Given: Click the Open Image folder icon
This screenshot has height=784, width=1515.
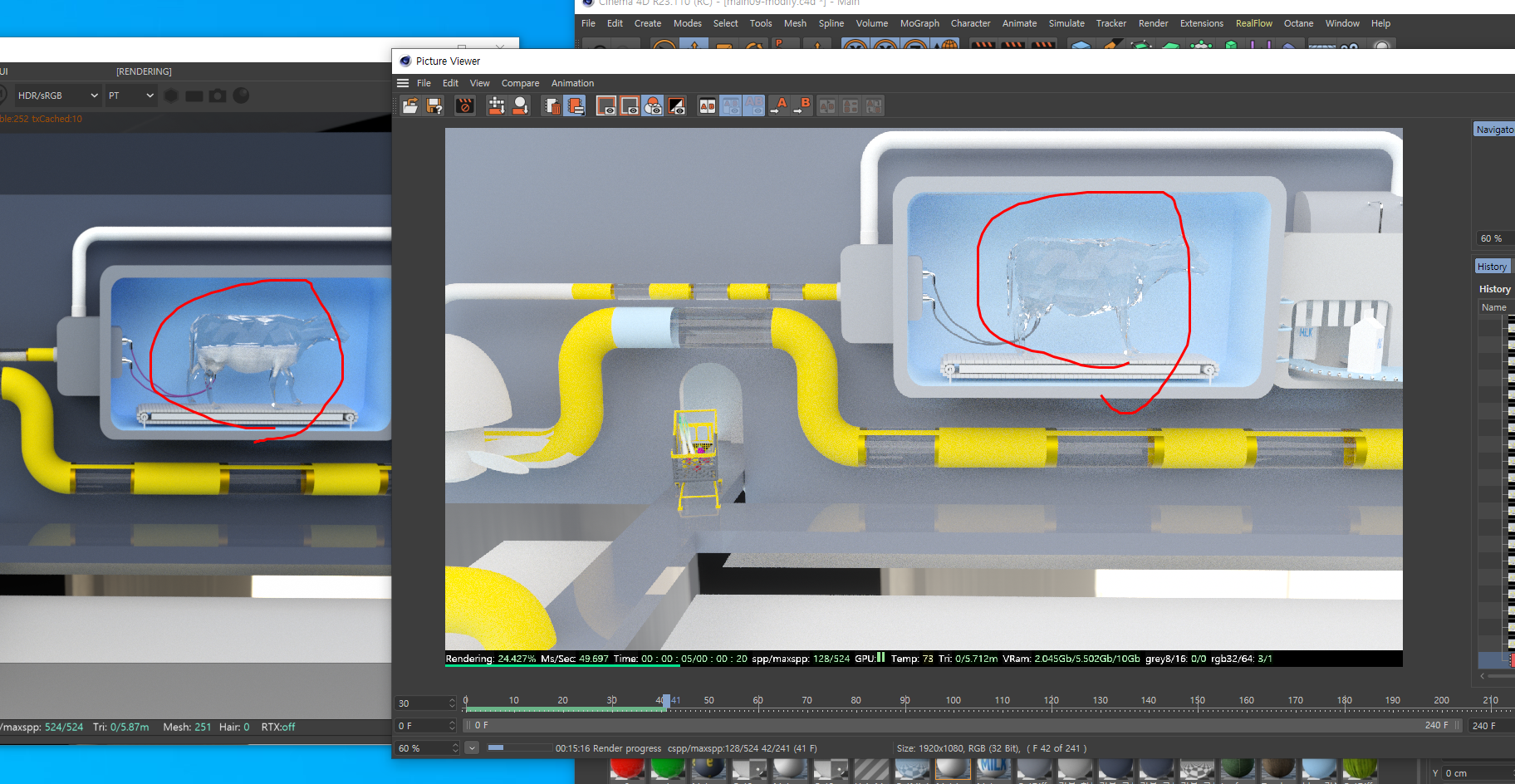Looking at the screenshot, I should coord(410,105).
